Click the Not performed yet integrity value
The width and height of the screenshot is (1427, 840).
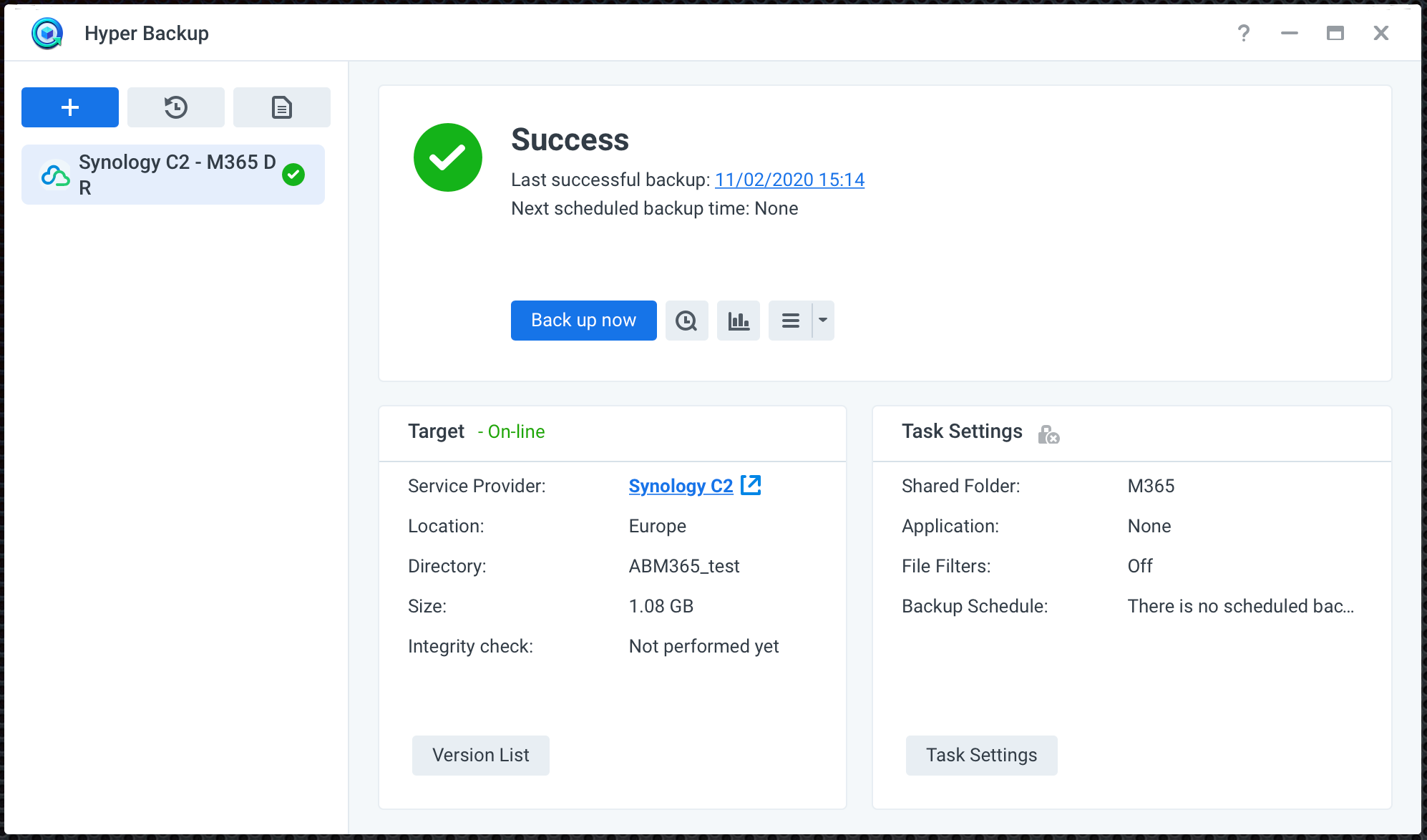click(x=703, y=646)
